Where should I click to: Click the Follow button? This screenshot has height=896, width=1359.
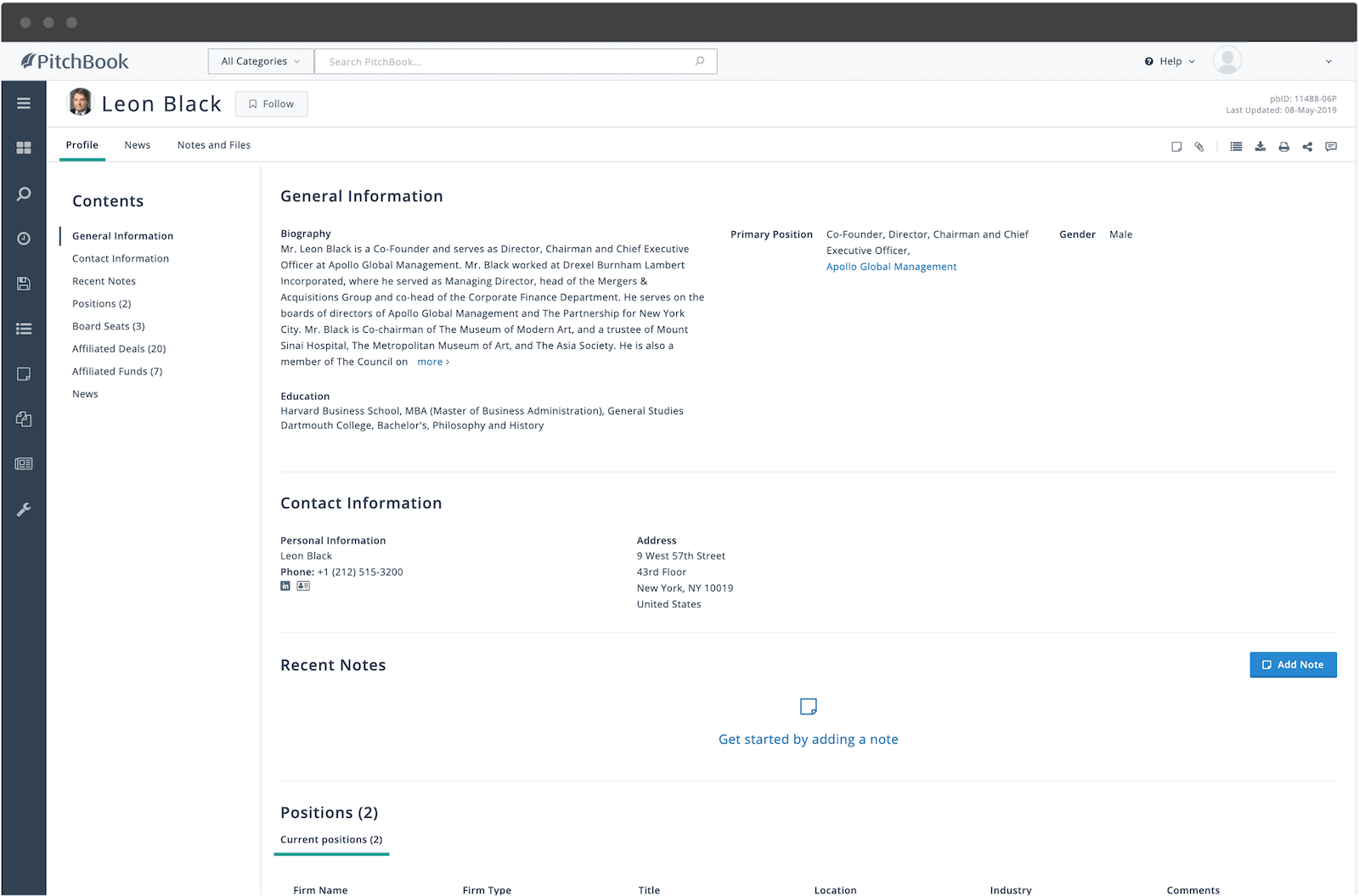pyautogui.click(x=271, y=104)
